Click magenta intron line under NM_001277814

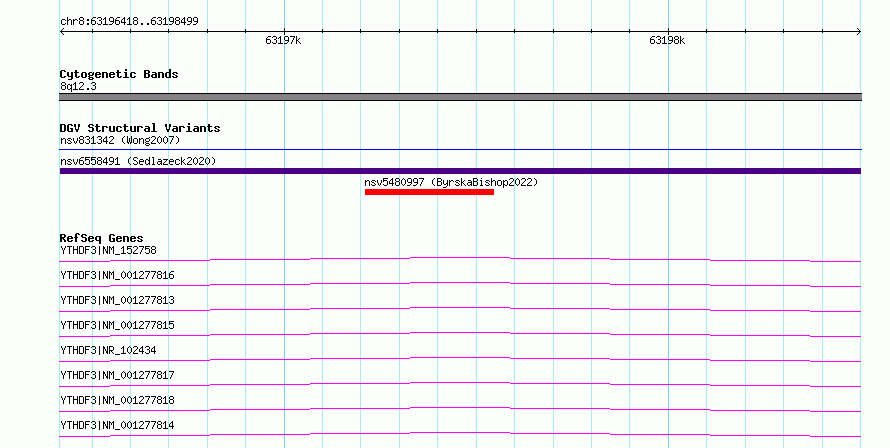click(x=460, y=434)
